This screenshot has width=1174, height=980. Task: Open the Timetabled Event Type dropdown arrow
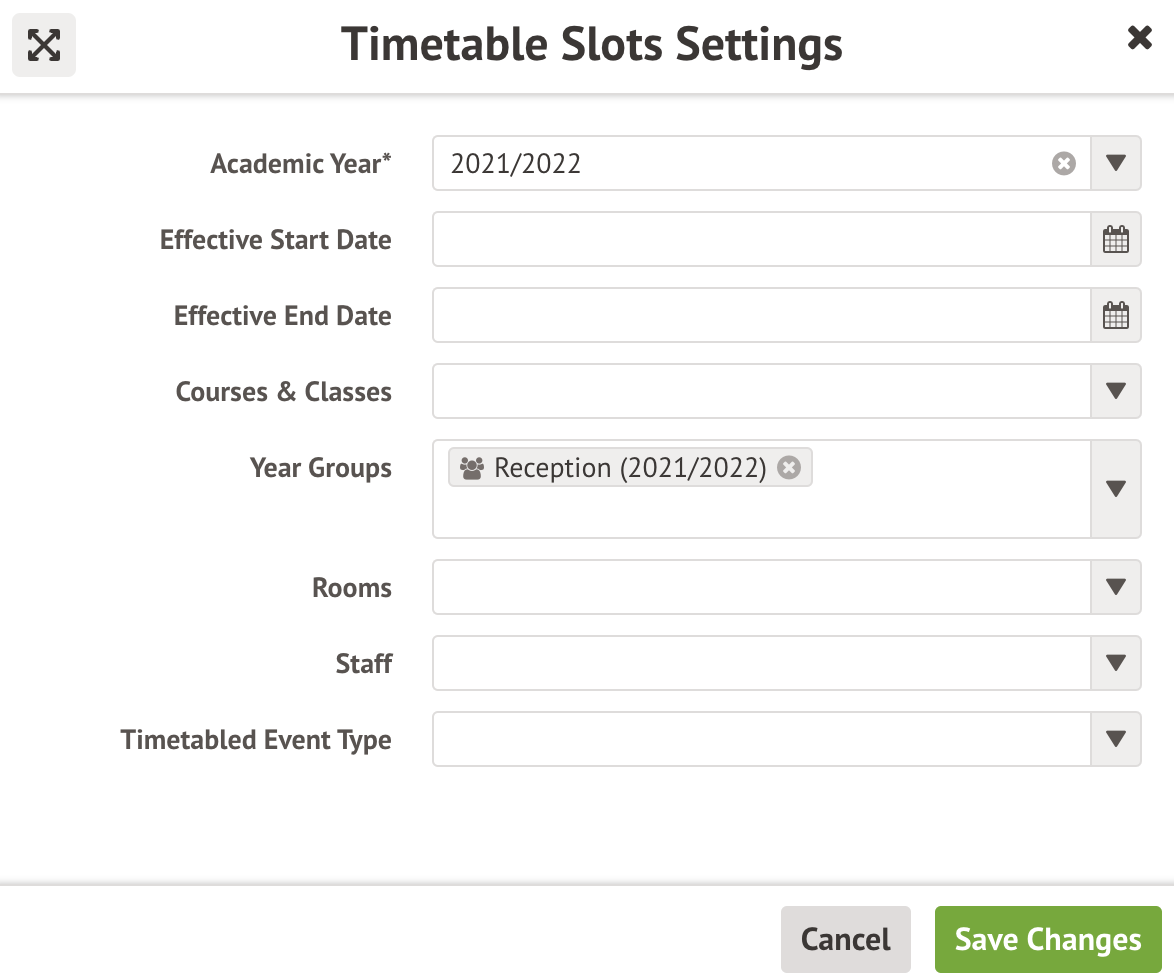coord(1116,740)
